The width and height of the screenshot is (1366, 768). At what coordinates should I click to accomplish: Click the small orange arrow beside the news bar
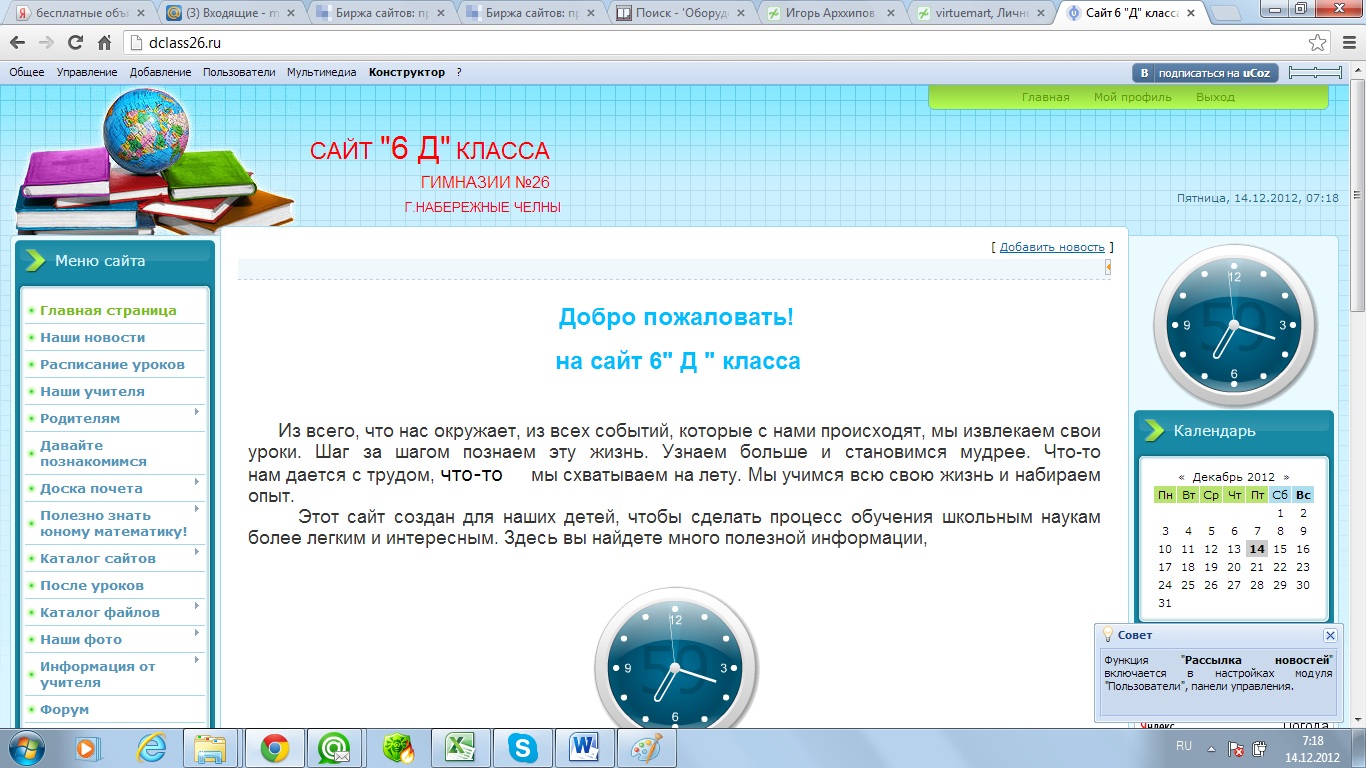pos(1108,267)
